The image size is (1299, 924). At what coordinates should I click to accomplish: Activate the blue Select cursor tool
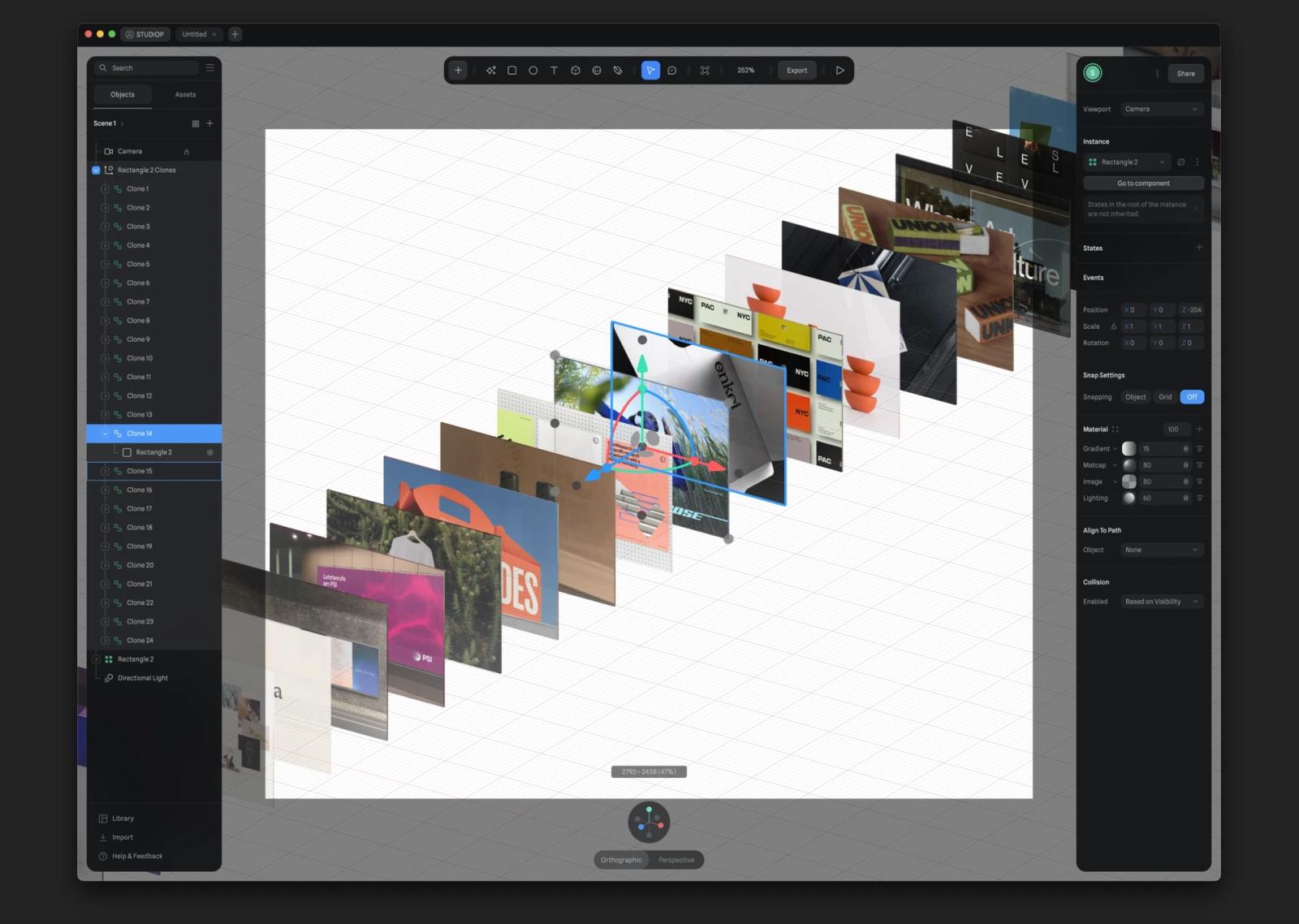point(650,71)
